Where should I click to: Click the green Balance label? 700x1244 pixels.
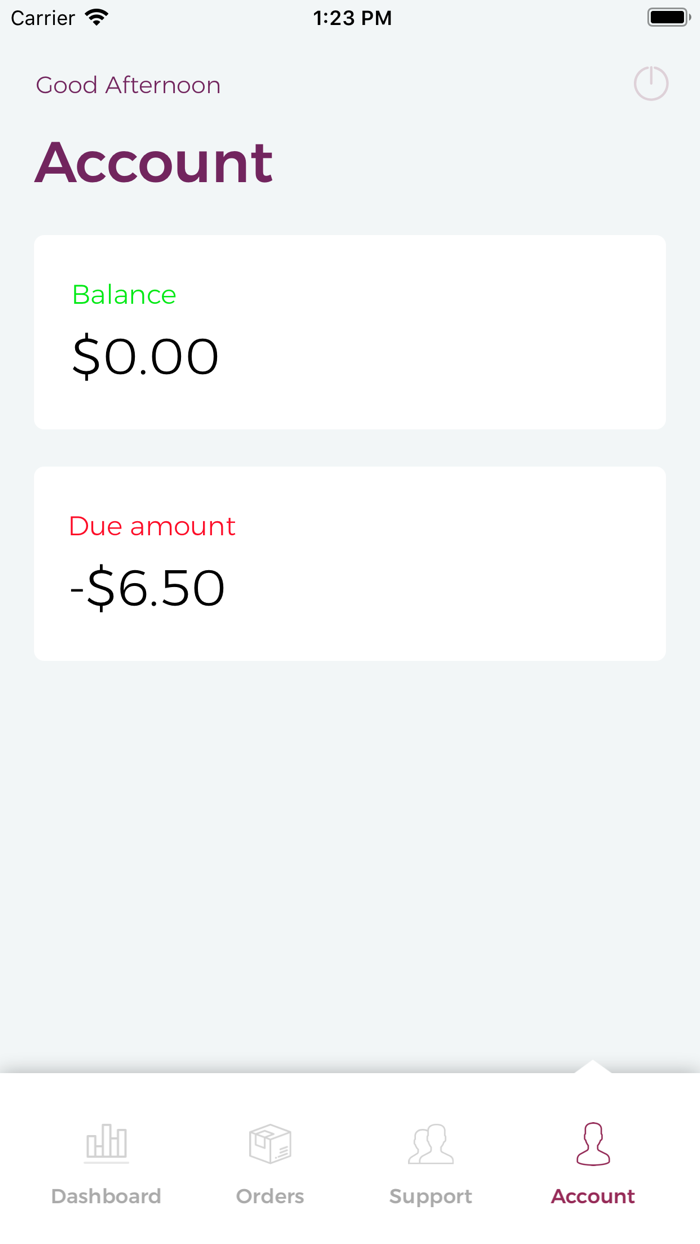coord(124,295)
